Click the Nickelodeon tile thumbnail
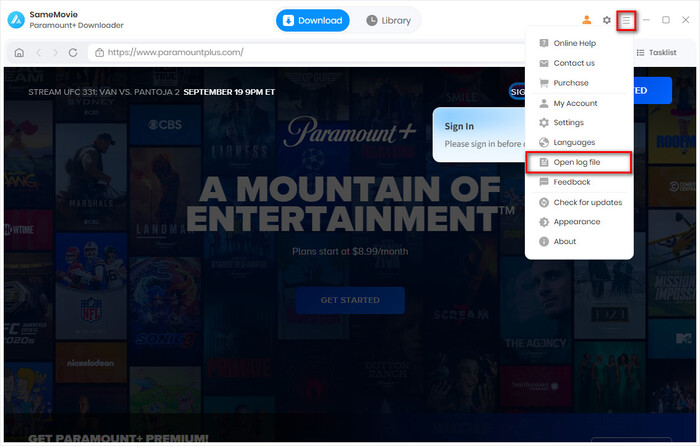The width and height of the screenshot is (700, 446). point(91,363)
